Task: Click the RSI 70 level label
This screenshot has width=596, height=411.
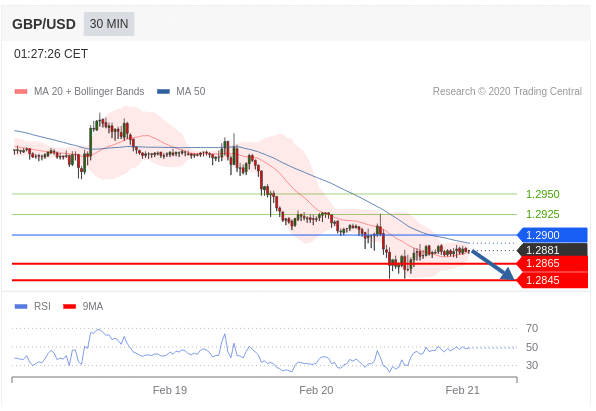Action: pyautogui.click(x=532, y=328)
